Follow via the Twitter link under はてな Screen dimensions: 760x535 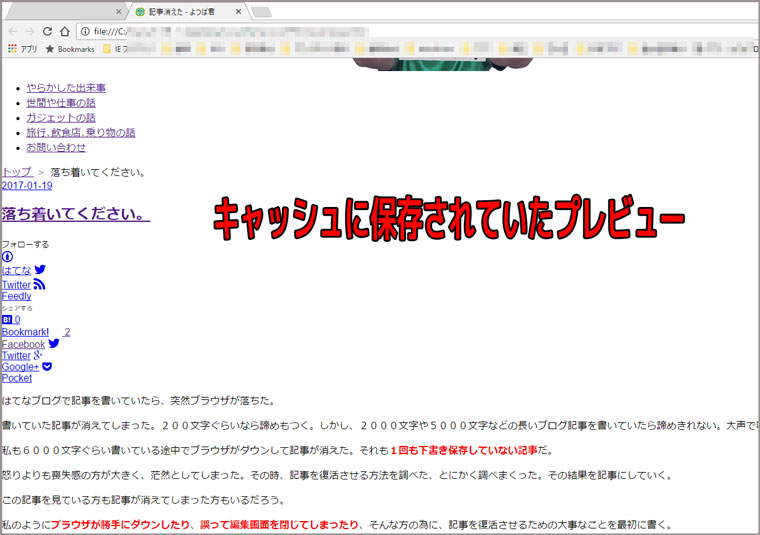click(x=16, y=285)
